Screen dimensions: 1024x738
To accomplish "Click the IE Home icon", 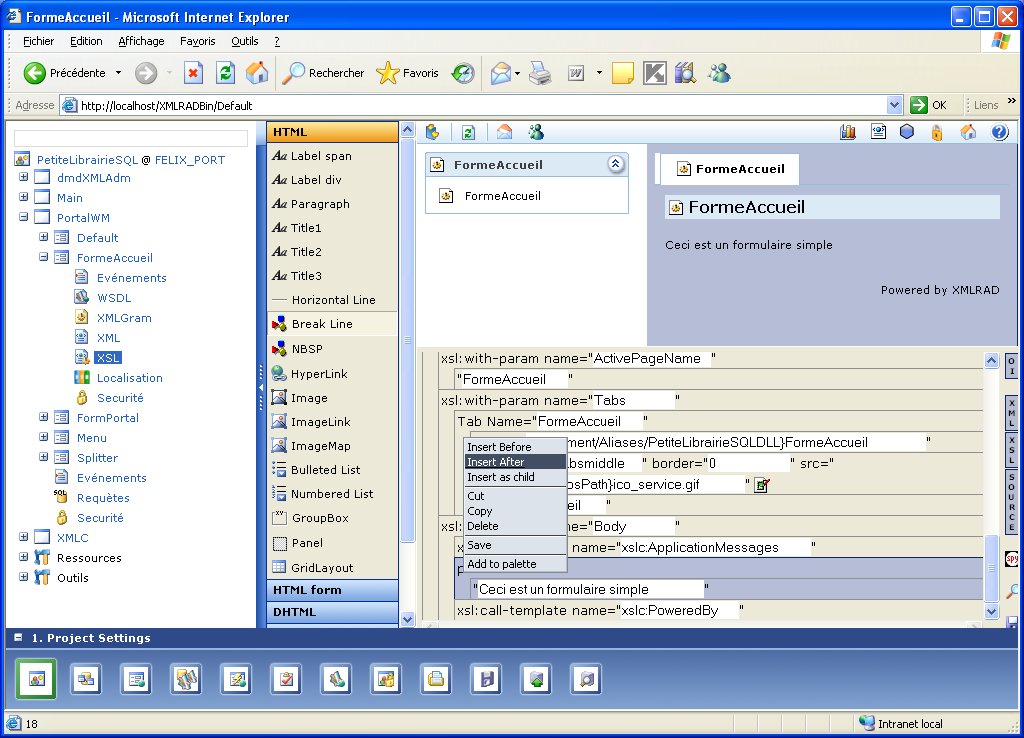I will 257,73.
